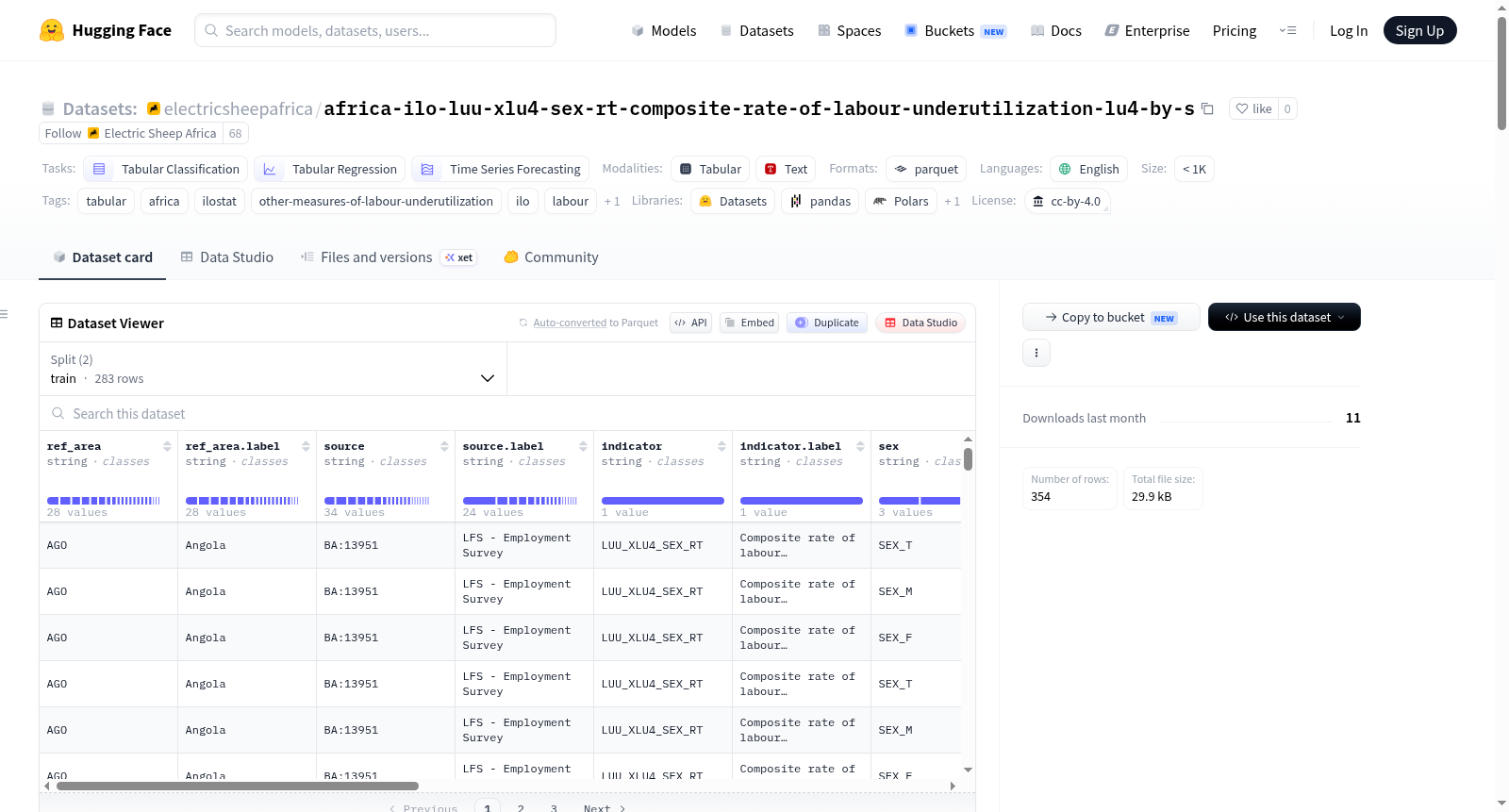Switch to the Data Studio tab
1509x812 pixels.
tap(227, 257)
